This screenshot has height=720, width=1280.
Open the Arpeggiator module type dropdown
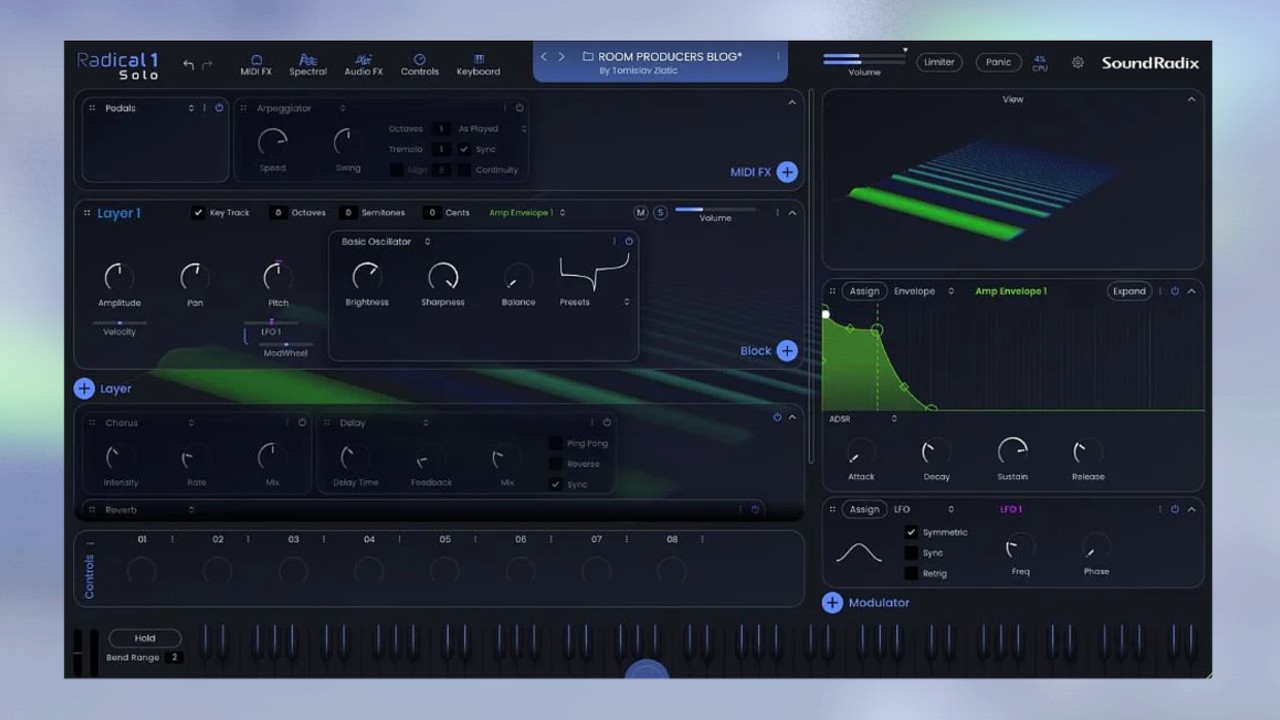point(342,108)
